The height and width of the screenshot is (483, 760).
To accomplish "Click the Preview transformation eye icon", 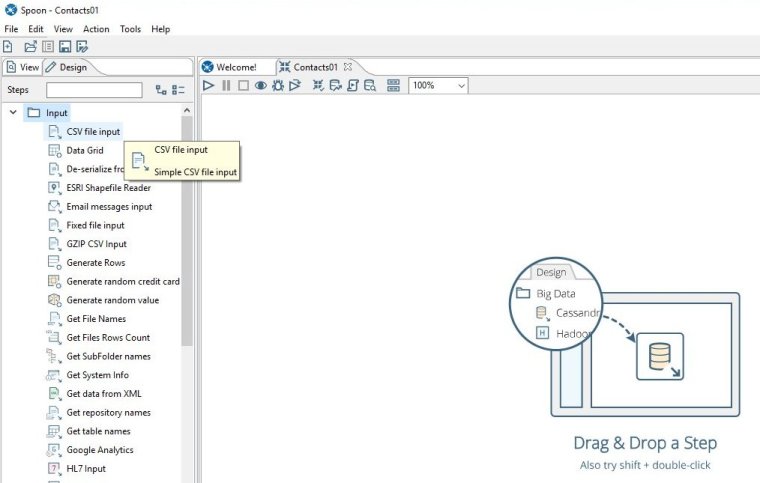I will tap(260, 86).
